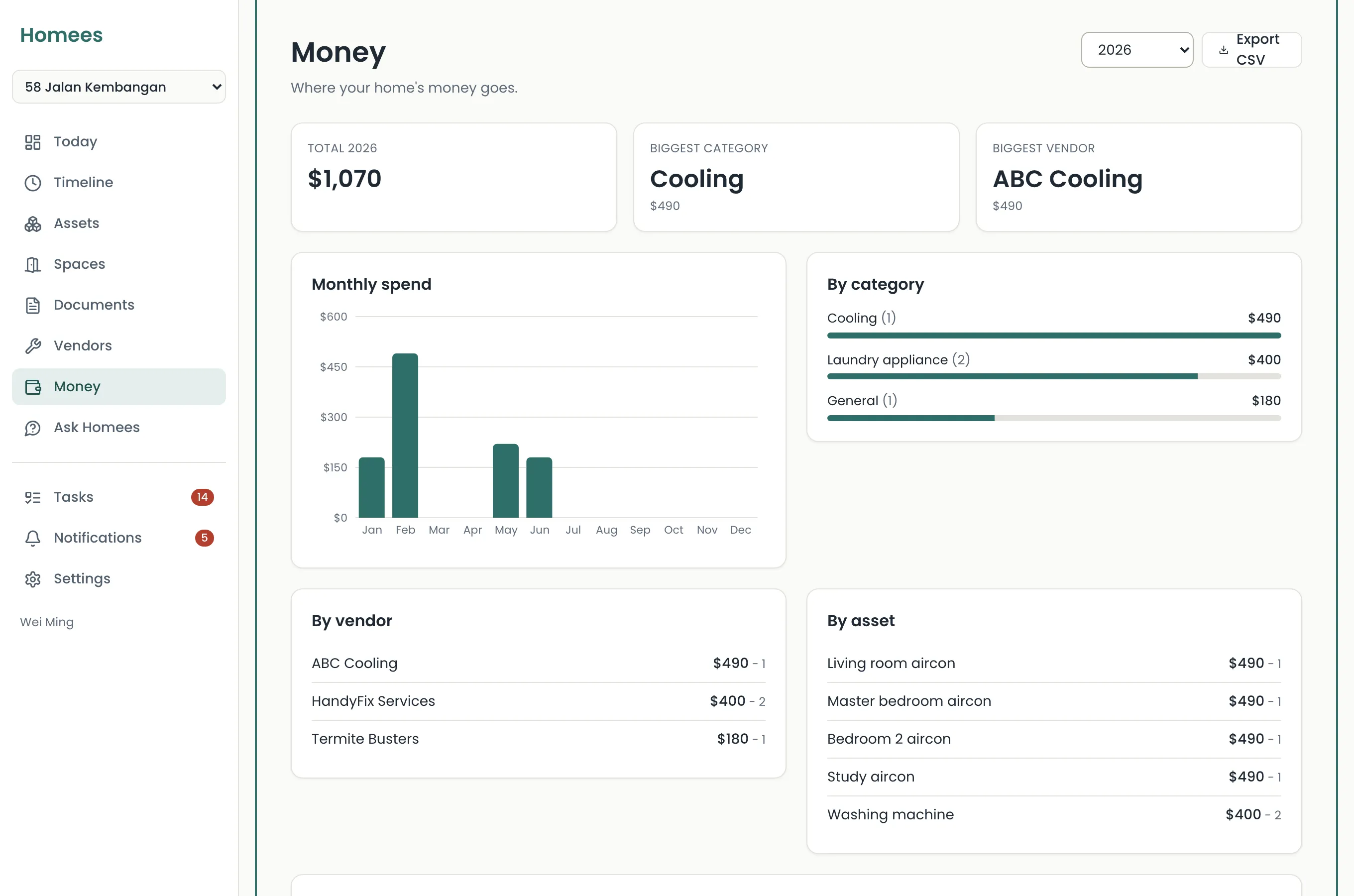Click the TOTAL 2026 card value $1,070
Image resolution: width=1354 pixels, height=896 pixels.
344,179
